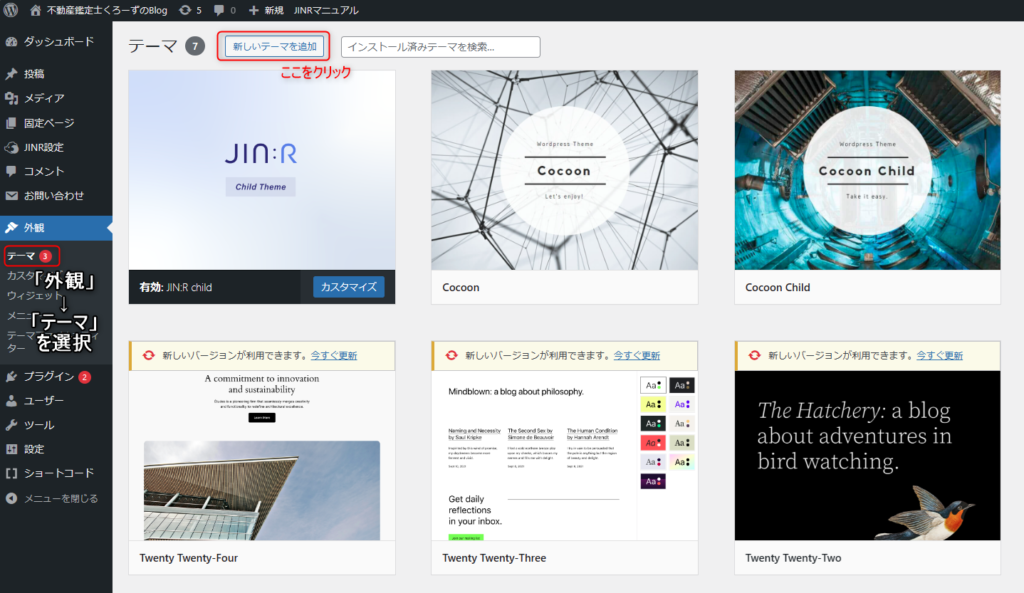Click the media icon beside メディア
Viewport: 1024px width, 593px height.
coord(11,98)
